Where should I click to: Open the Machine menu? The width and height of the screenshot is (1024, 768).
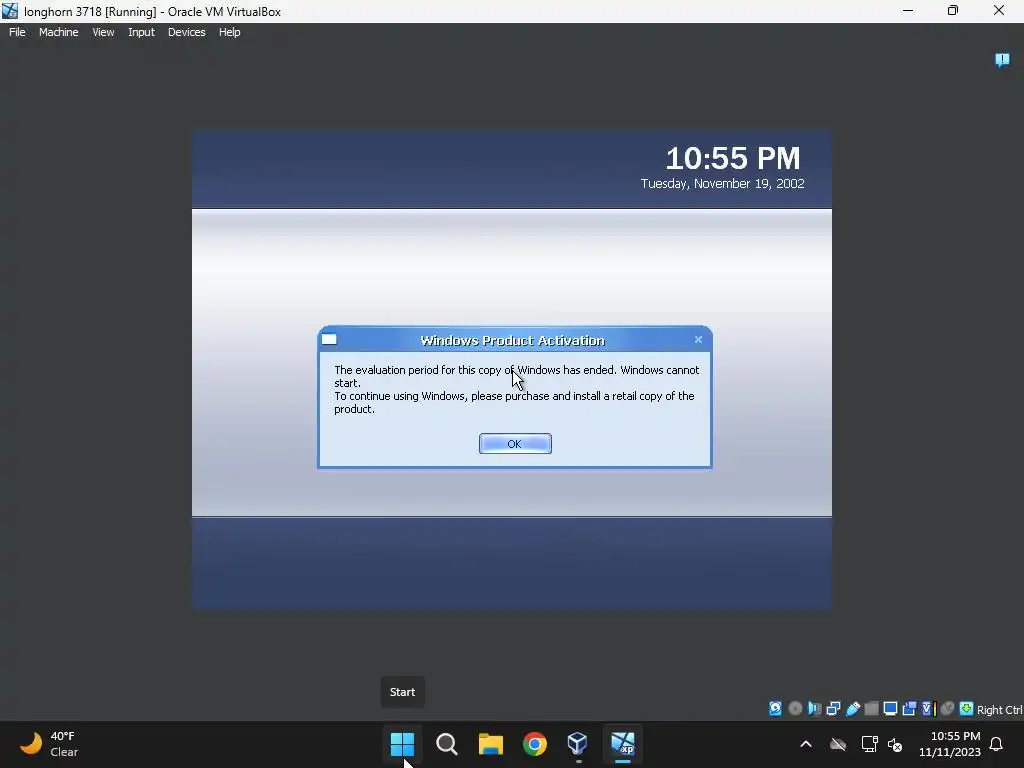pyautogui.click(x=58, y=32)
